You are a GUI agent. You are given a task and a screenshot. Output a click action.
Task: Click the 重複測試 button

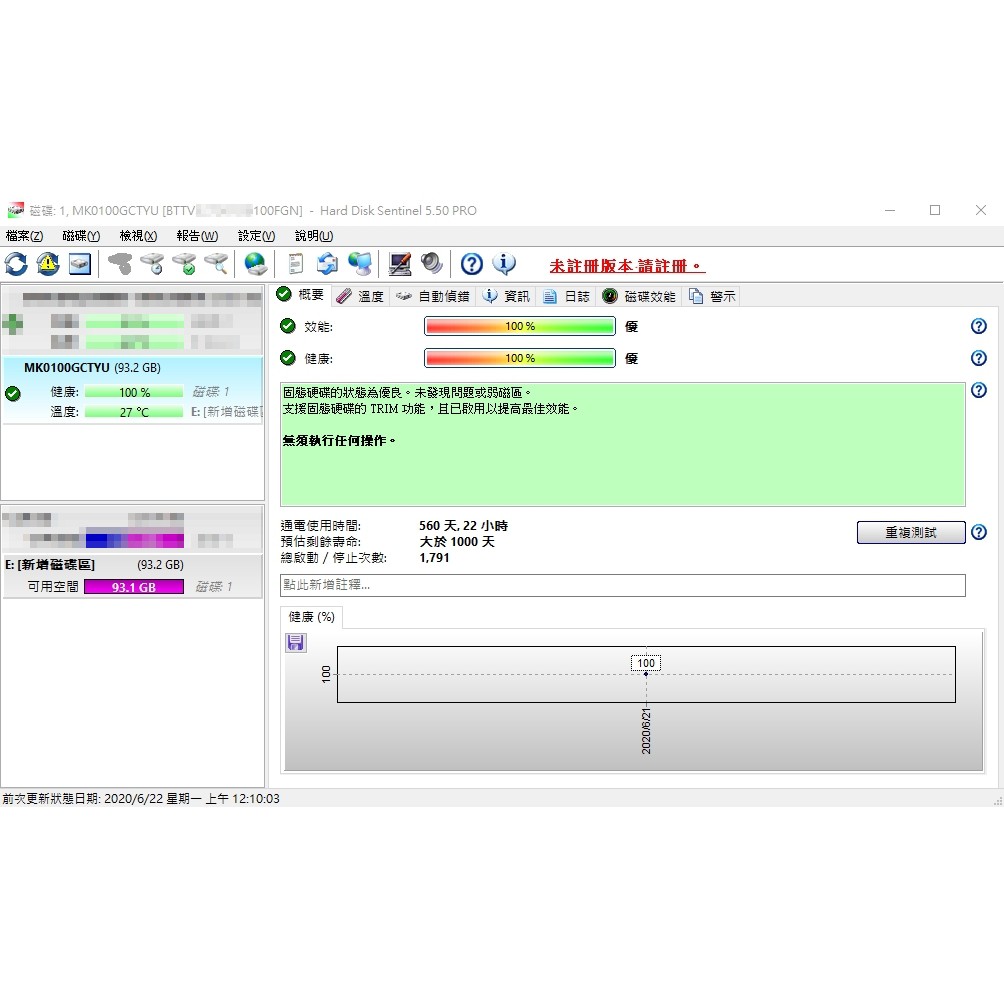pyautogui.click(x=911, y=532)
